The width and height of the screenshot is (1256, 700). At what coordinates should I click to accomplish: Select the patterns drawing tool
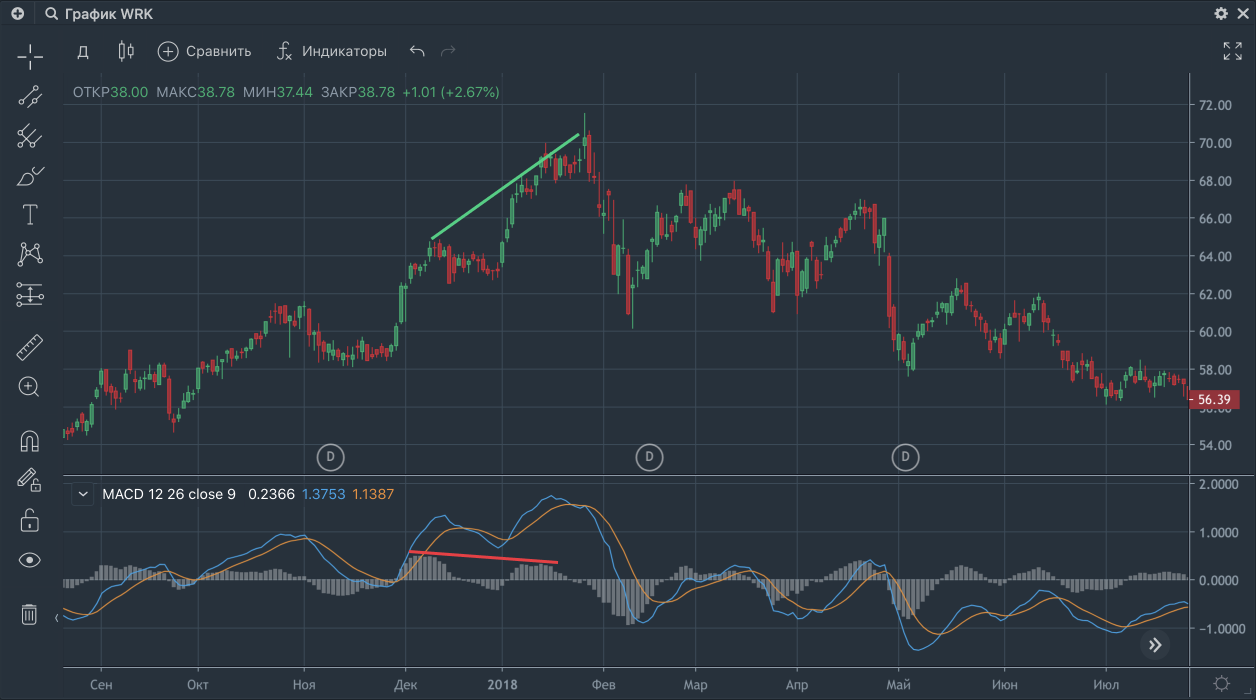tap(30, 254)
